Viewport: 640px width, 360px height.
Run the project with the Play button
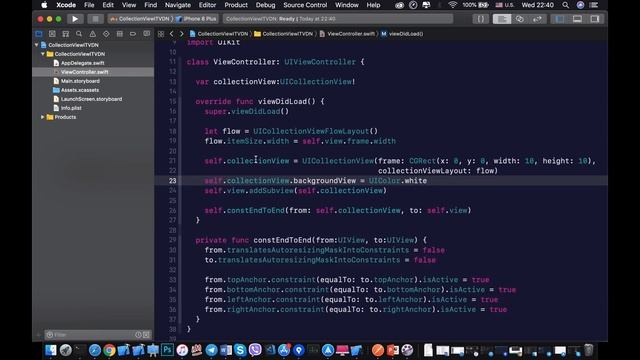pos(75,19)
